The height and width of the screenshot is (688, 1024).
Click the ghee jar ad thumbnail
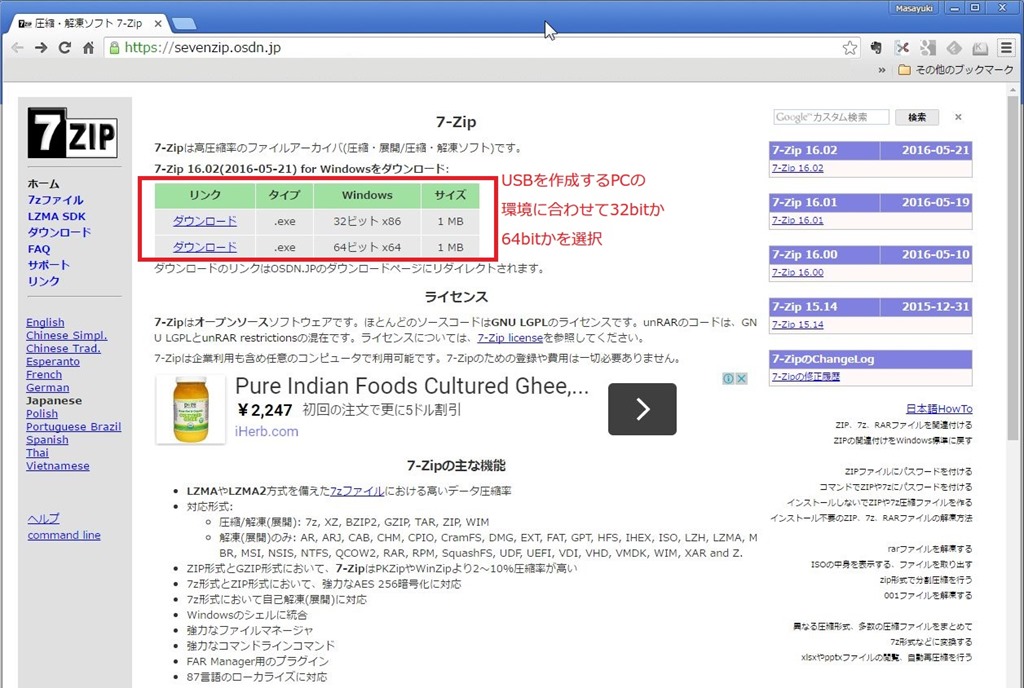(191, 410)
